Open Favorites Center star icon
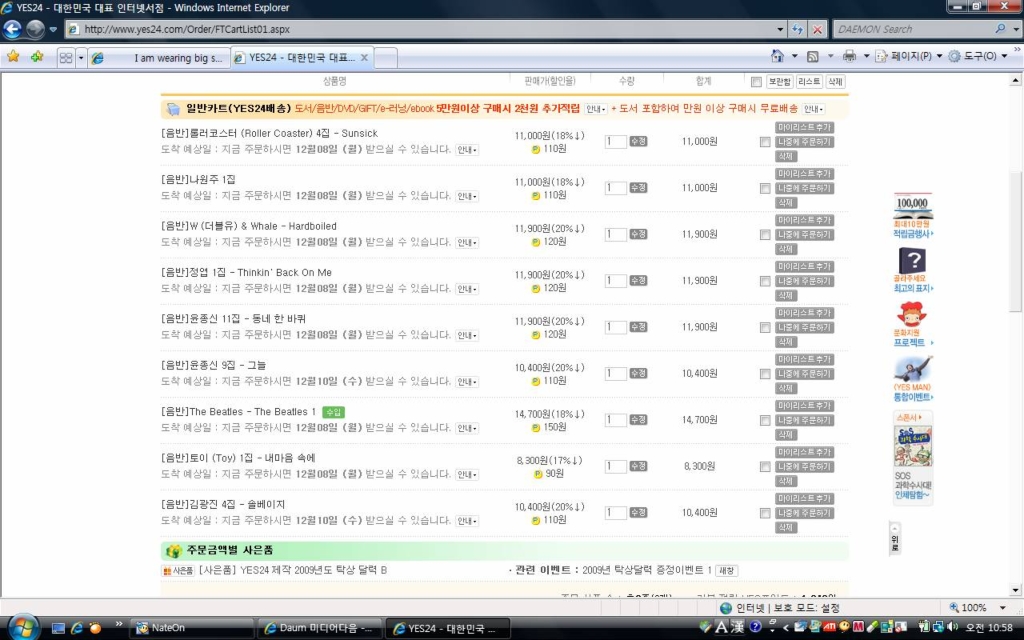Screen dimensions: 1024x640 pos(13,57)
